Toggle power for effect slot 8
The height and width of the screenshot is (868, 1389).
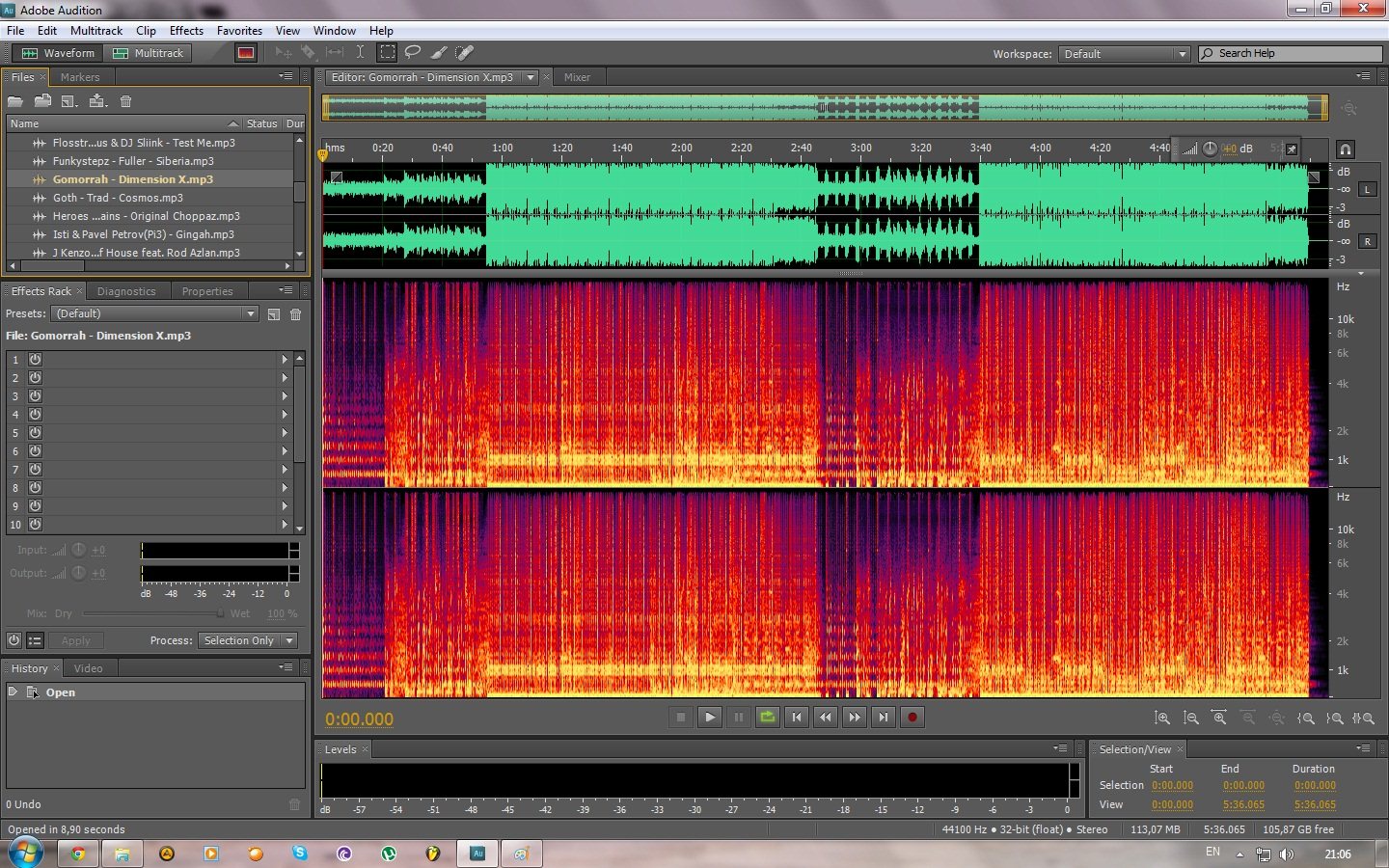(36, 487)
